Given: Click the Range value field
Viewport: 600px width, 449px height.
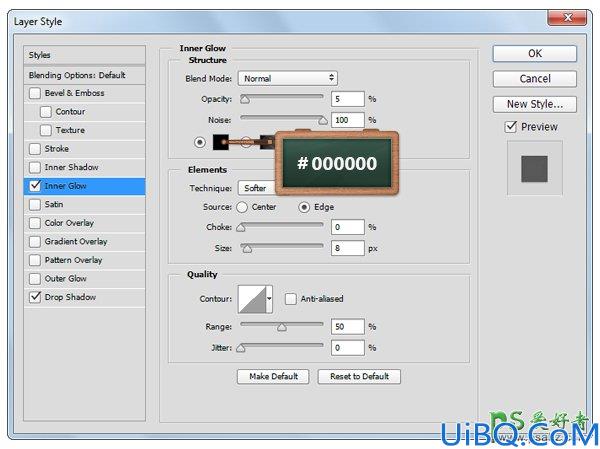Looking at the screenshot, I should coord(348,327).
